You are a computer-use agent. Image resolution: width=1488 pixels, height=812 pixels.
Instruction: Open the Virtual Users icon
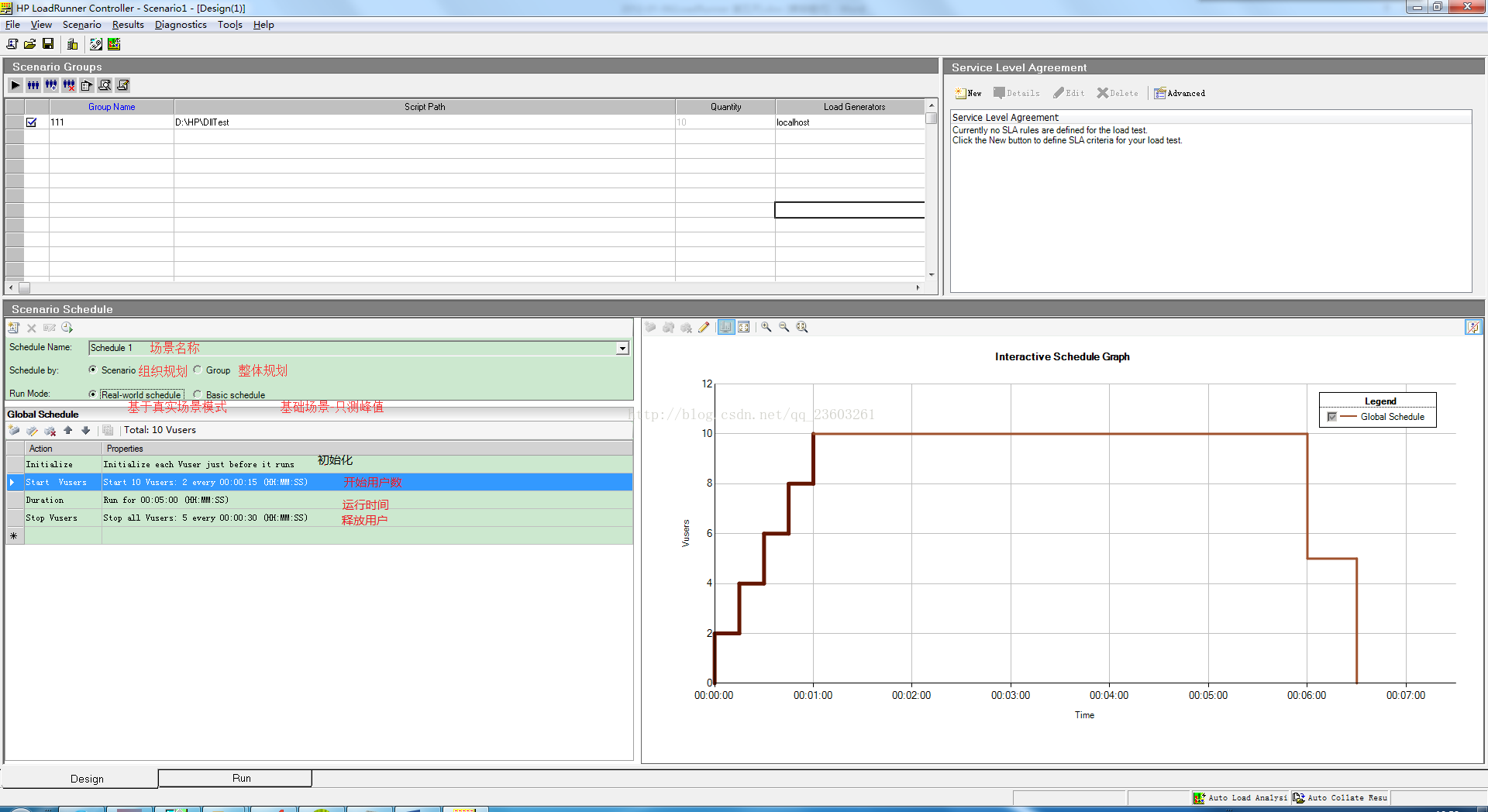(33, 85)
